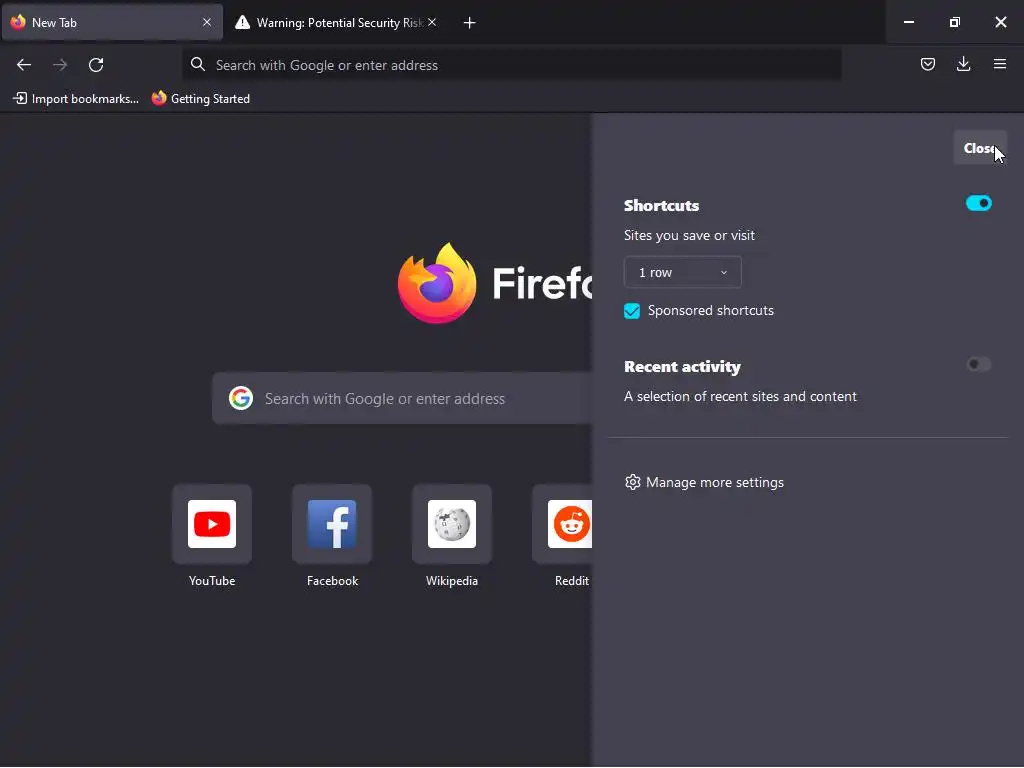The width and height of the screenshot is (1024, 768).
Task: Uncheck Sponsored shortcuts checkbox
Action: (632, 311)
